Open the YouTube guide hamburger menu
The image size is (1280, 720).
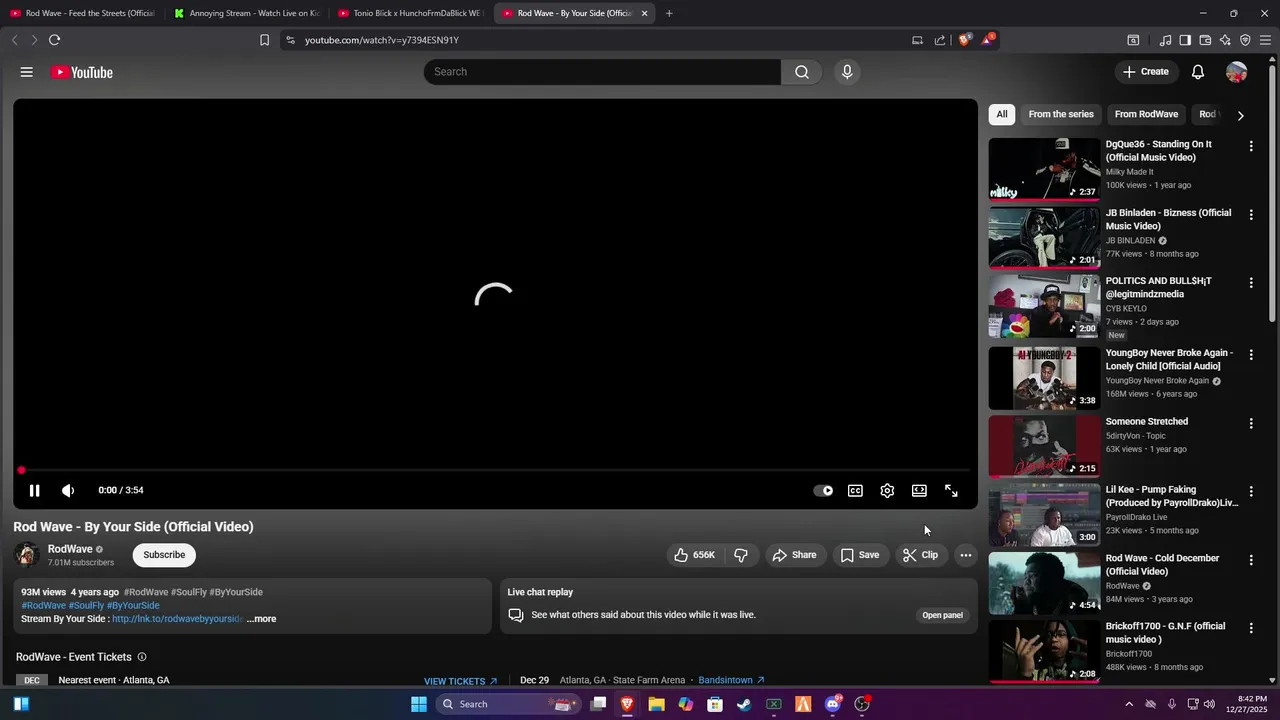(27, 72)
